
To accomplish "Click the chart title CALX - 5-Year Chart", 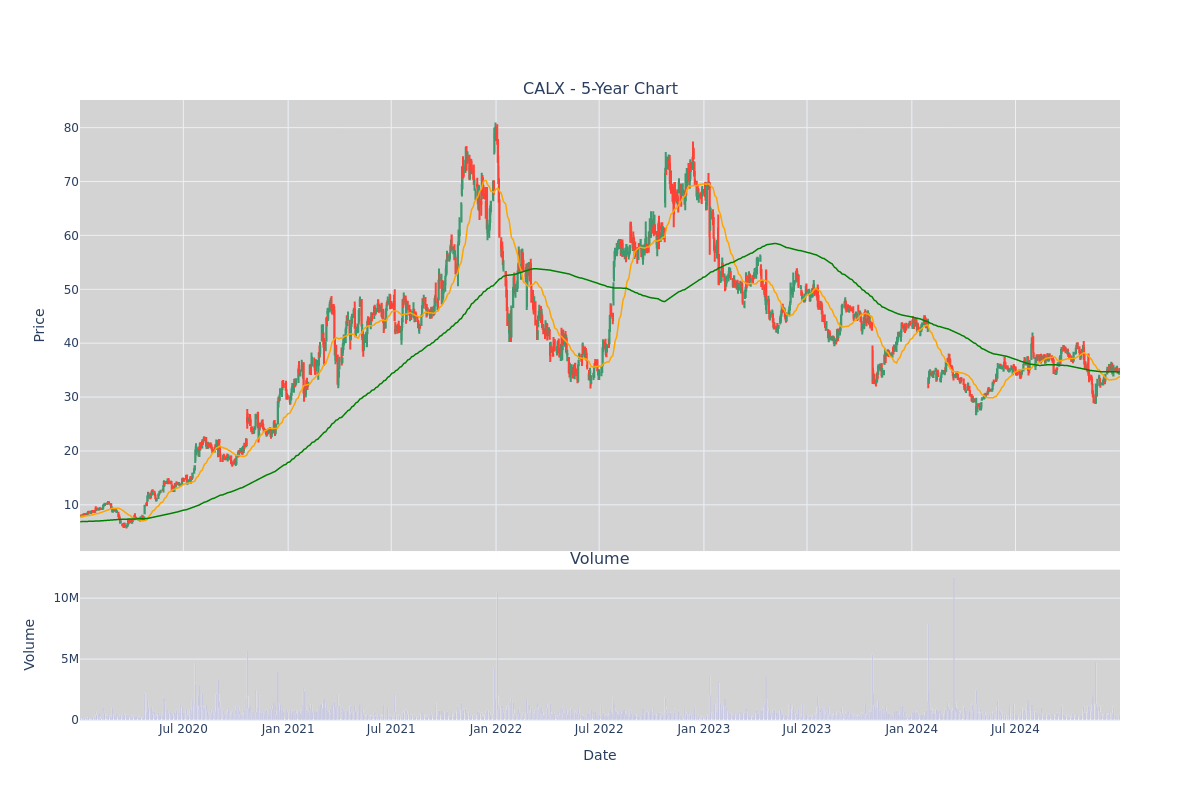I will pos(600,89).
